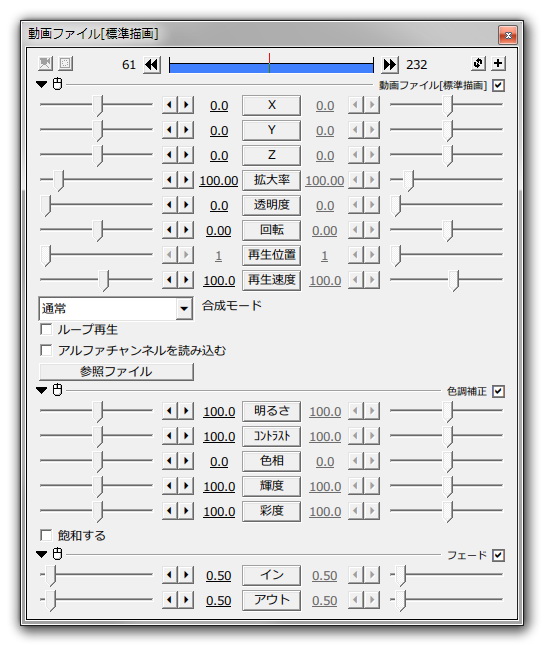
Task: Click the plus icon to add filter effect
Action: [498, 63]
